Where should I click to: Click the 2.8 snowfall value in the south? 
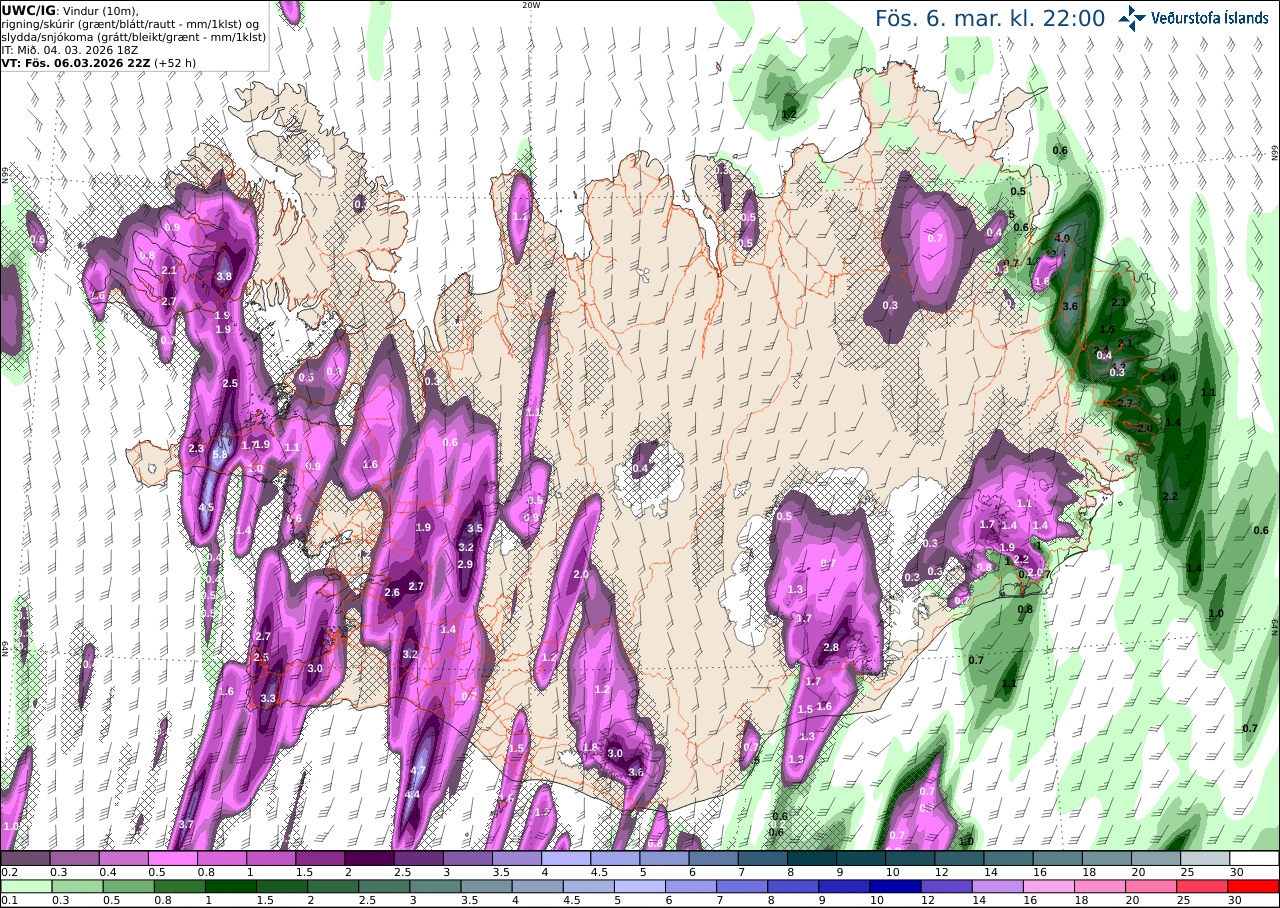(x=830, y=647)
